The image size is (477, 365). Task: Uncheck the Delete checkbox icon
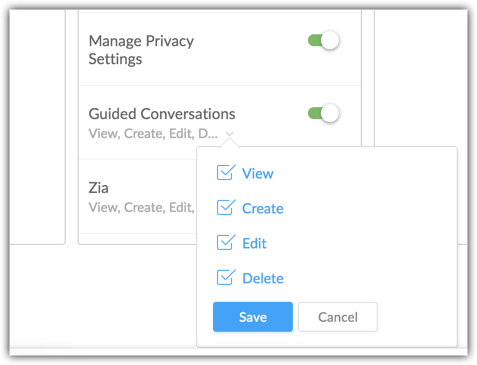[226, 278]
